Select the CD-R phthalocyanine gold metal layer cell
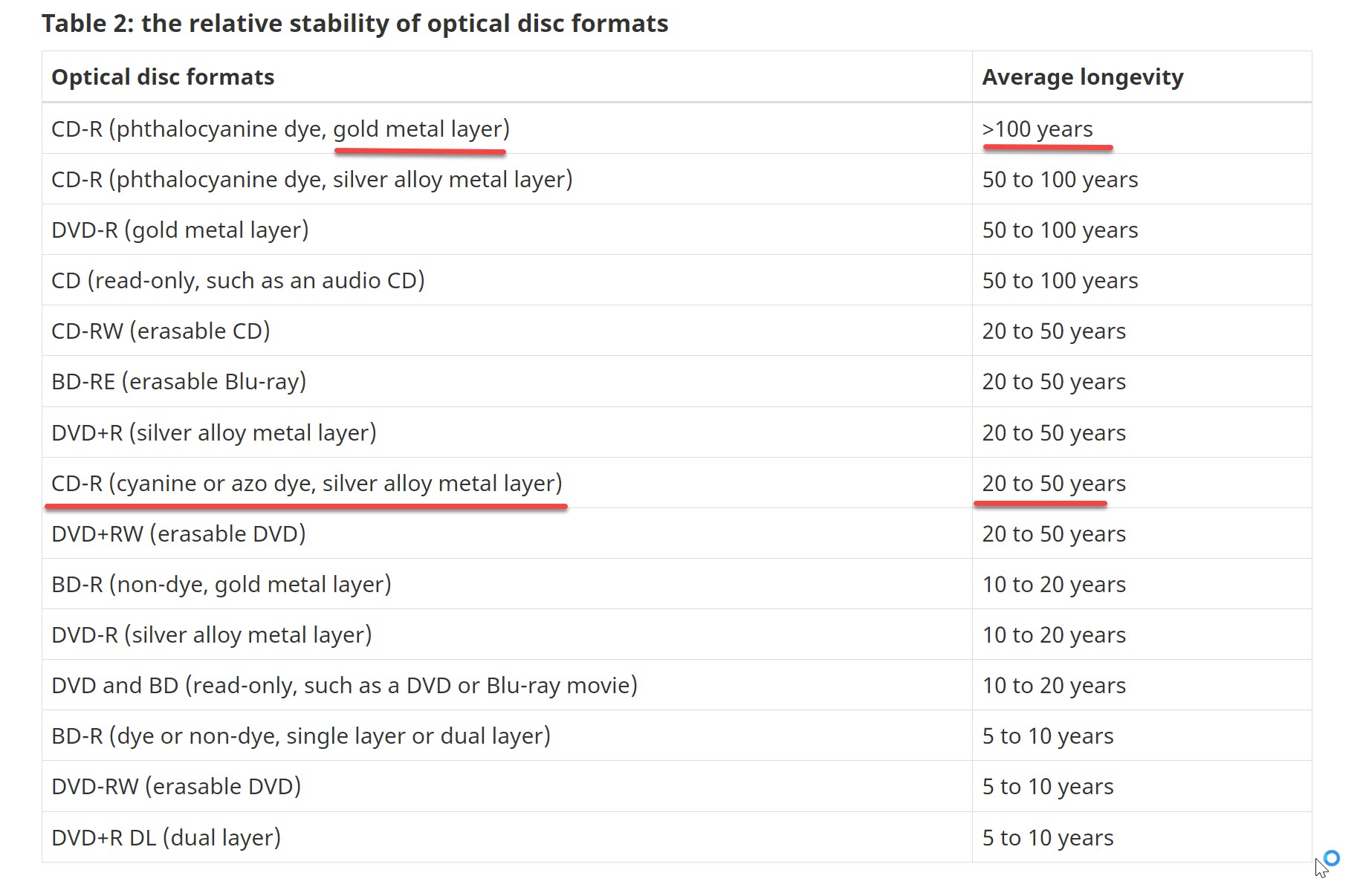This screenshot has width=1363, height=896. click(280, 129)
